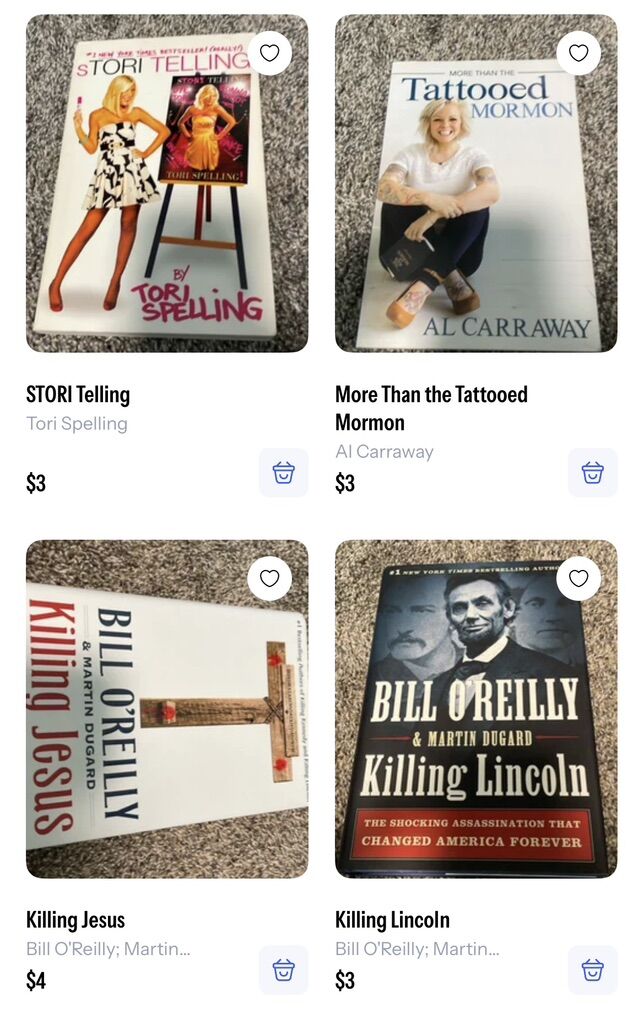
Task: Select author Tori Spelling
Action: 77,424
